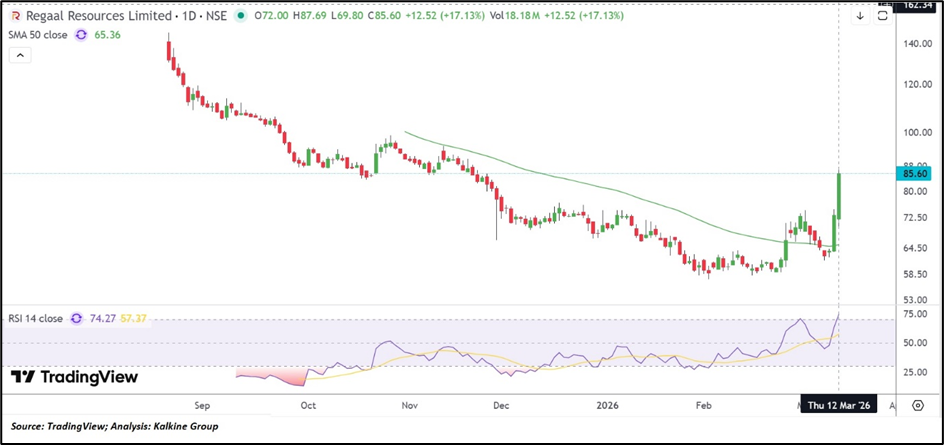Click the Regaal Resources red logo icon

(x=16, y=16)
